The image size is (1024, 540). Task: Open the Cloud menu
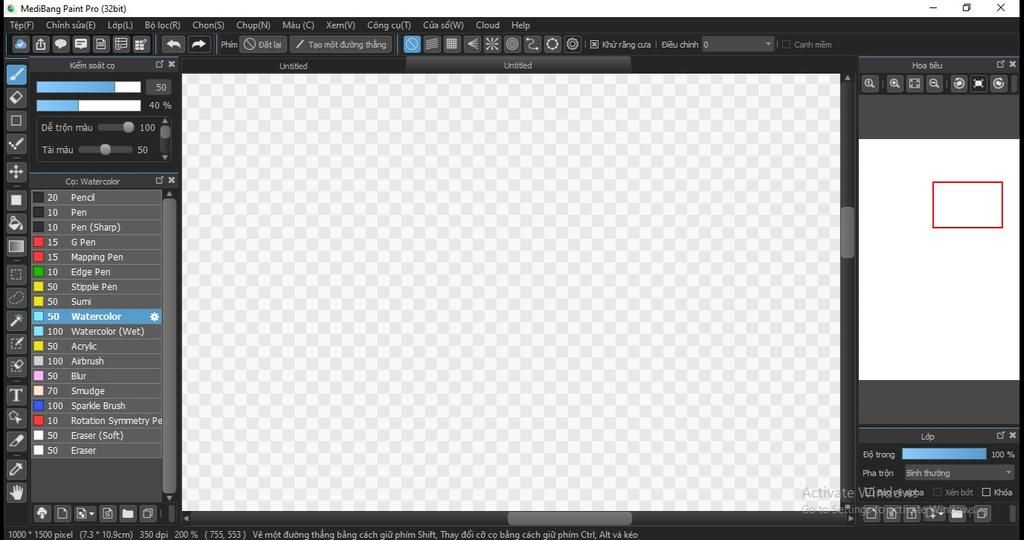pyautogui.click(x=487, y=25)
